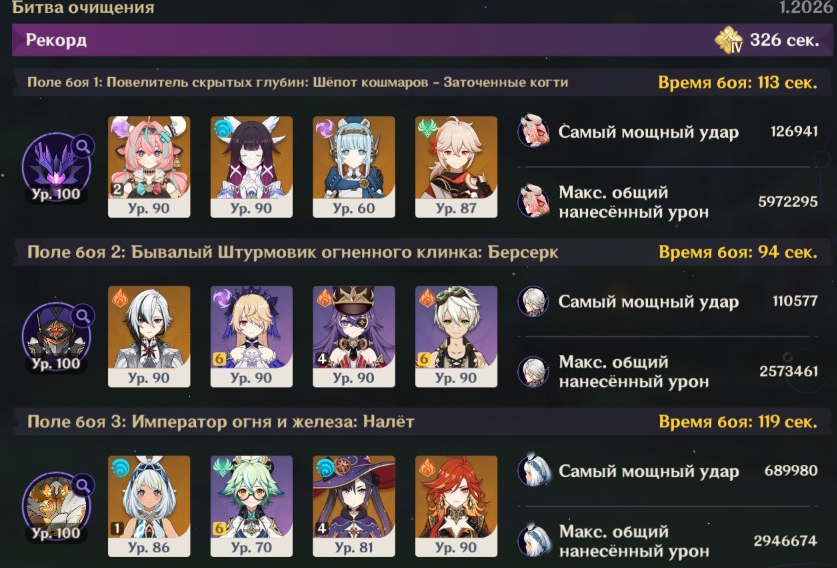Select the pink-haired level 90 character card
The height and width of the screenshot is (568, 837).
point(149,167)
